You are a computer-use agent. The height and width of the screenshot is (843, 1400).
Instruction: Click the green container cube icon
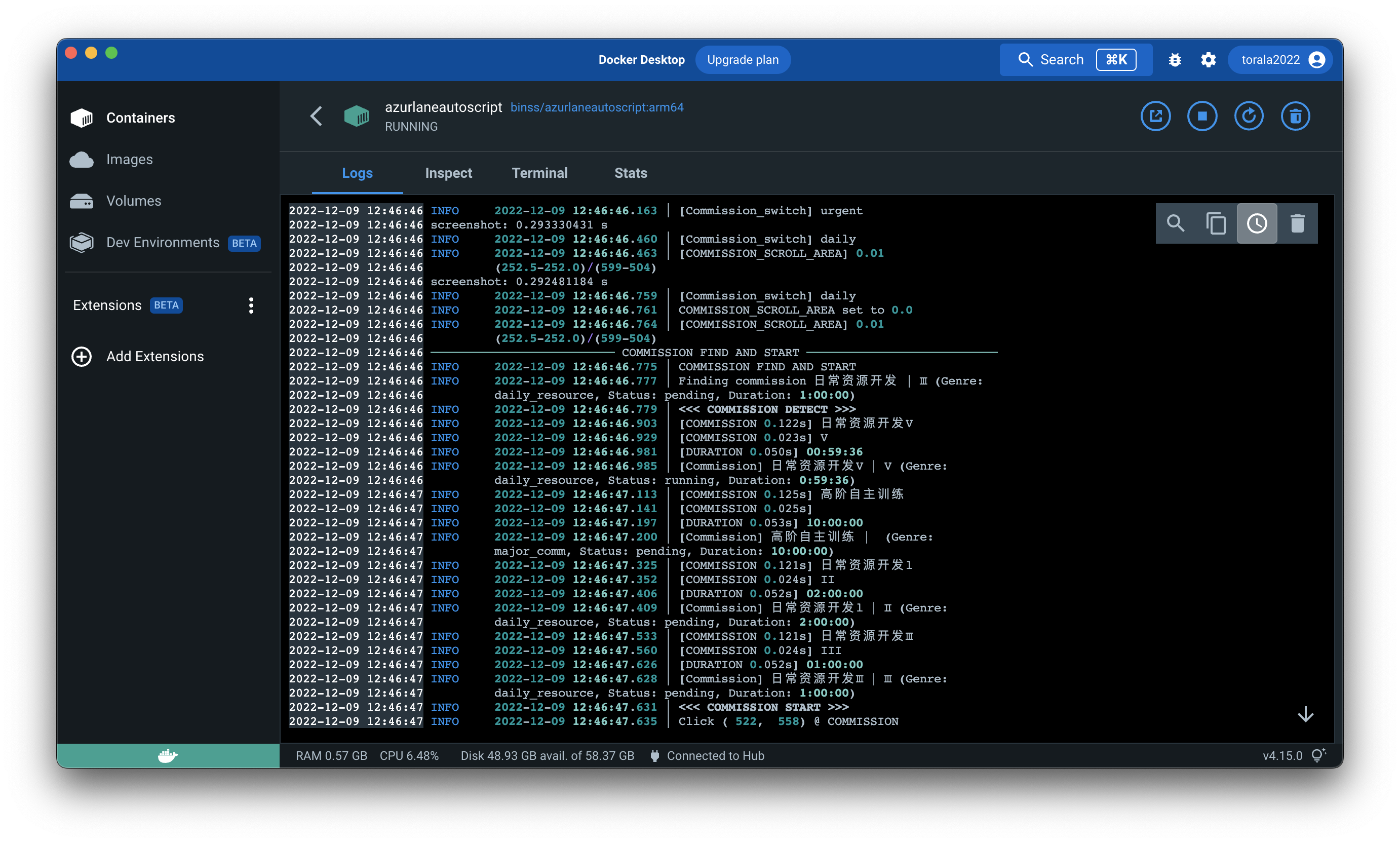[357, 117]
